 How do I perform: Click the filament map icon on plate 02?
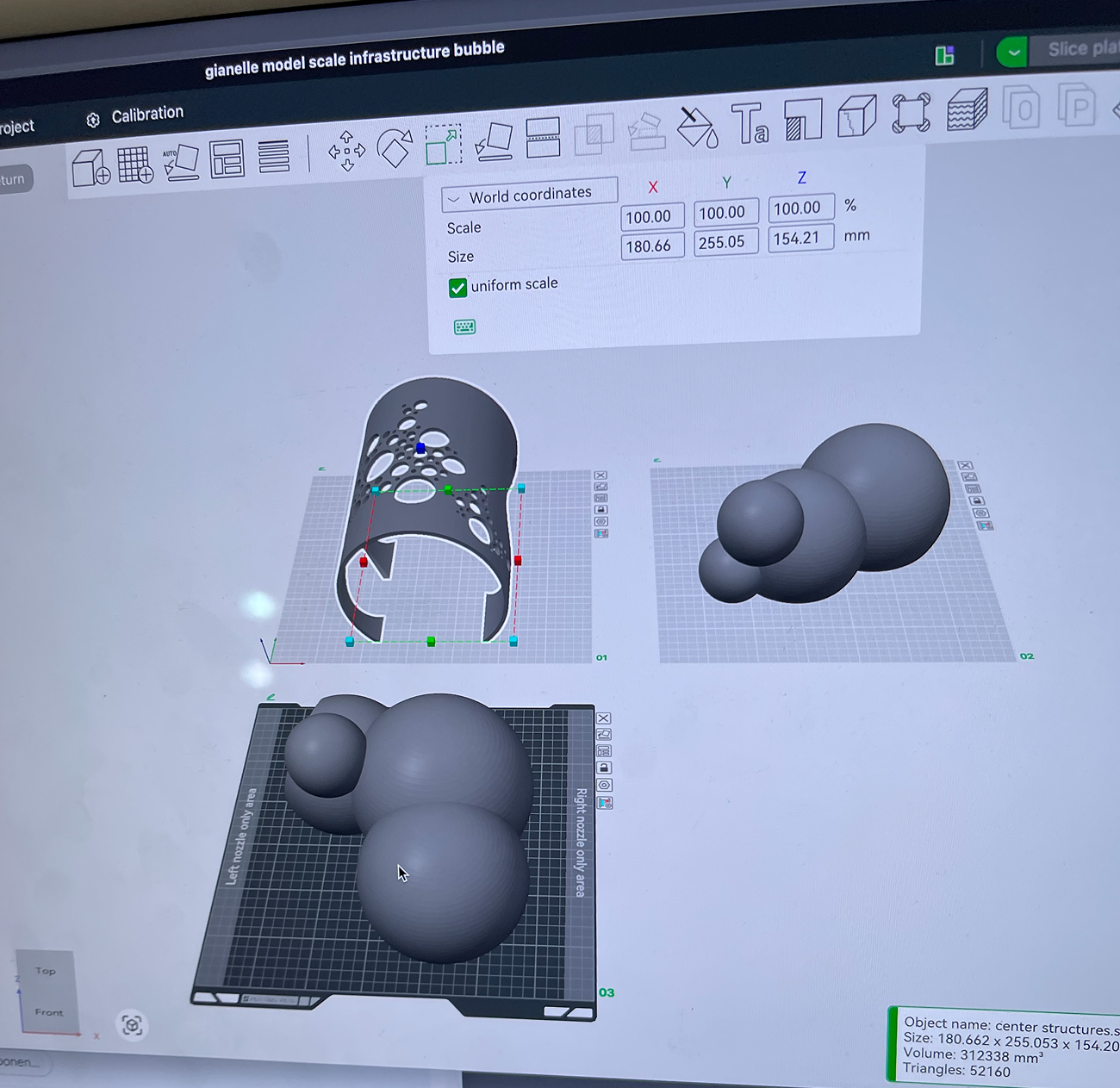click(985, 525)
